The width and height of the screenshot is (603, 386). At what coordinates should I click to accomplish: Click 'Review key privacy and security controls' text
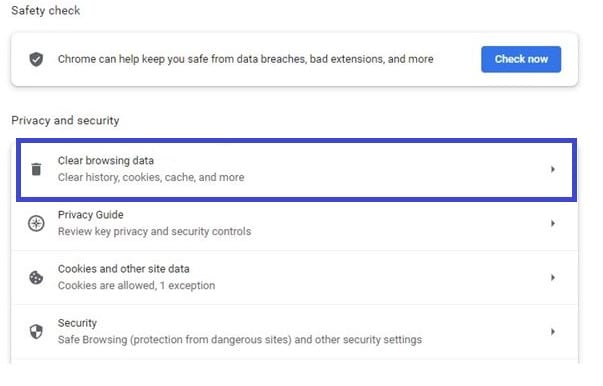coord(155,231)
